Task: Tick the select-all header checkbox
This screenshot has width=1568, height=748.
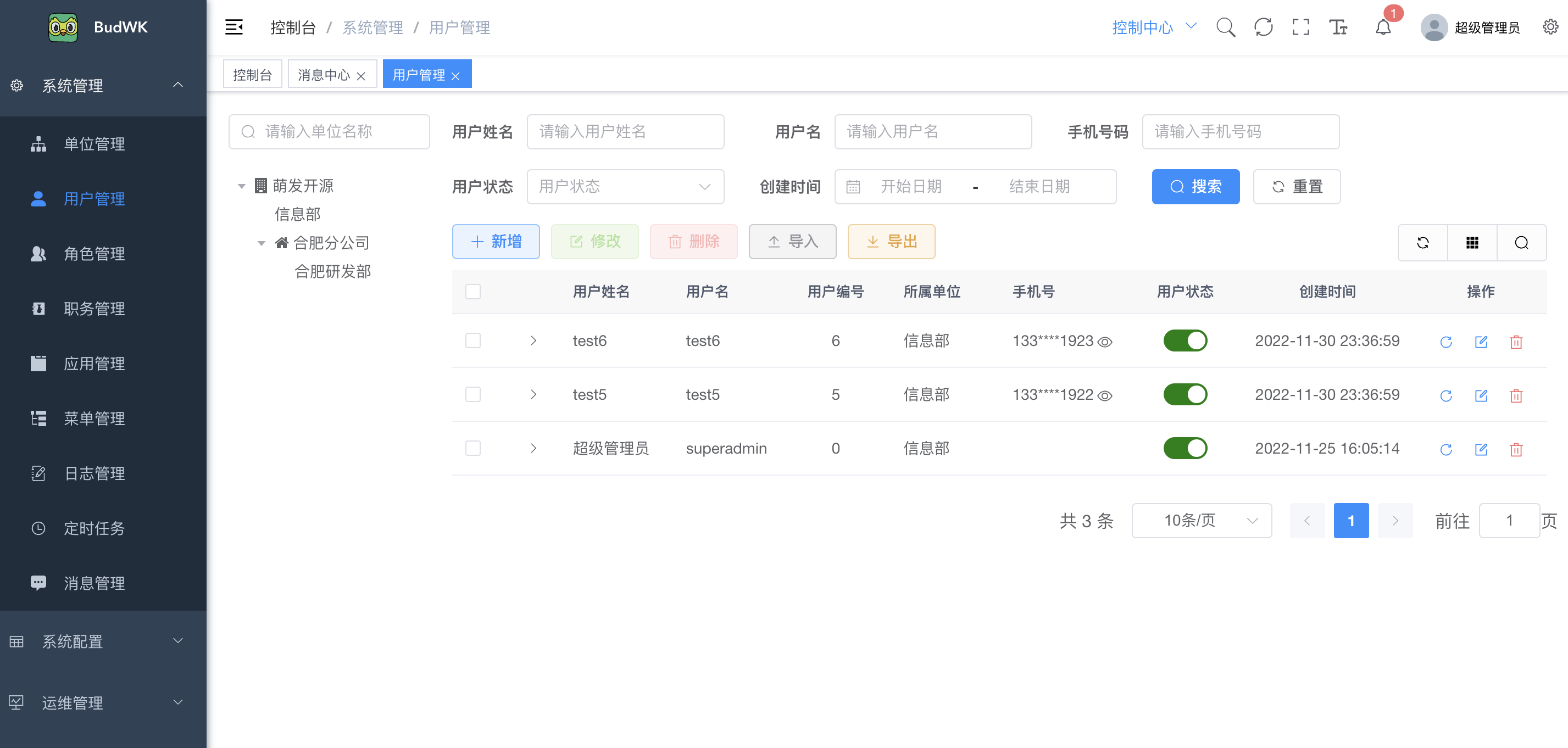Action: 473,292
